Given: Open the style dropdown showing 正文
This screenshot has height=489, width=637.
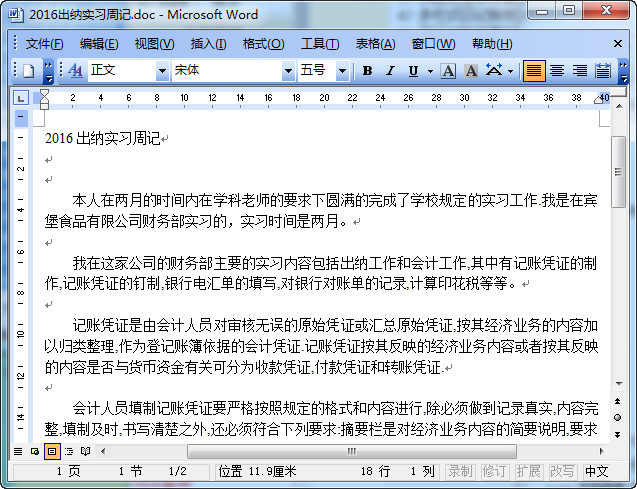Looking at the screenshot, I should tap(162, 71).
